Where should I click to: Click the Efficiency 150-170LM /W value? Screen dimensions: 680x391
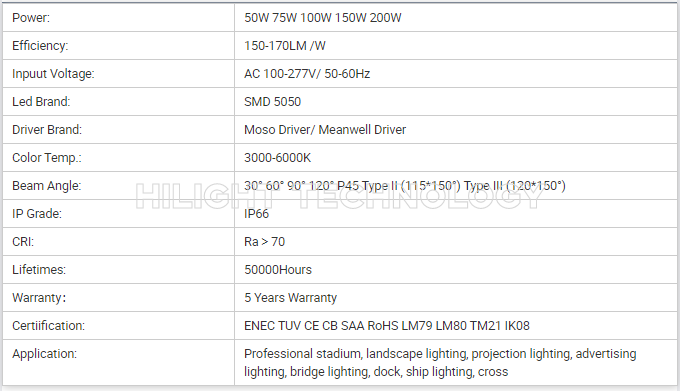(x=285, y=46)
